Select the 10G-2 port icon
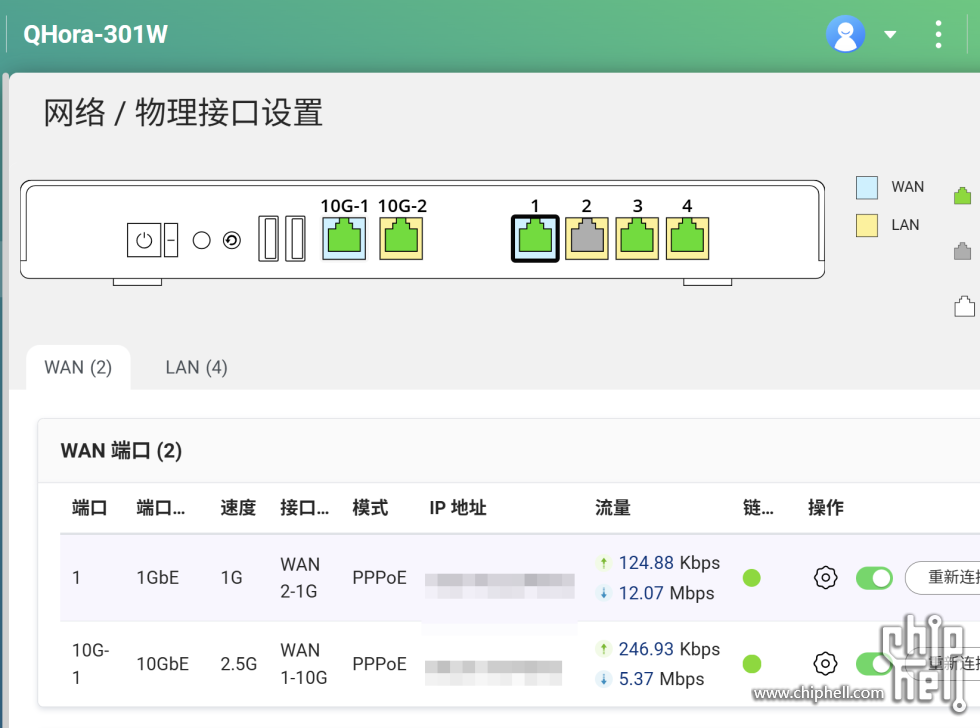 click(401, 238)
